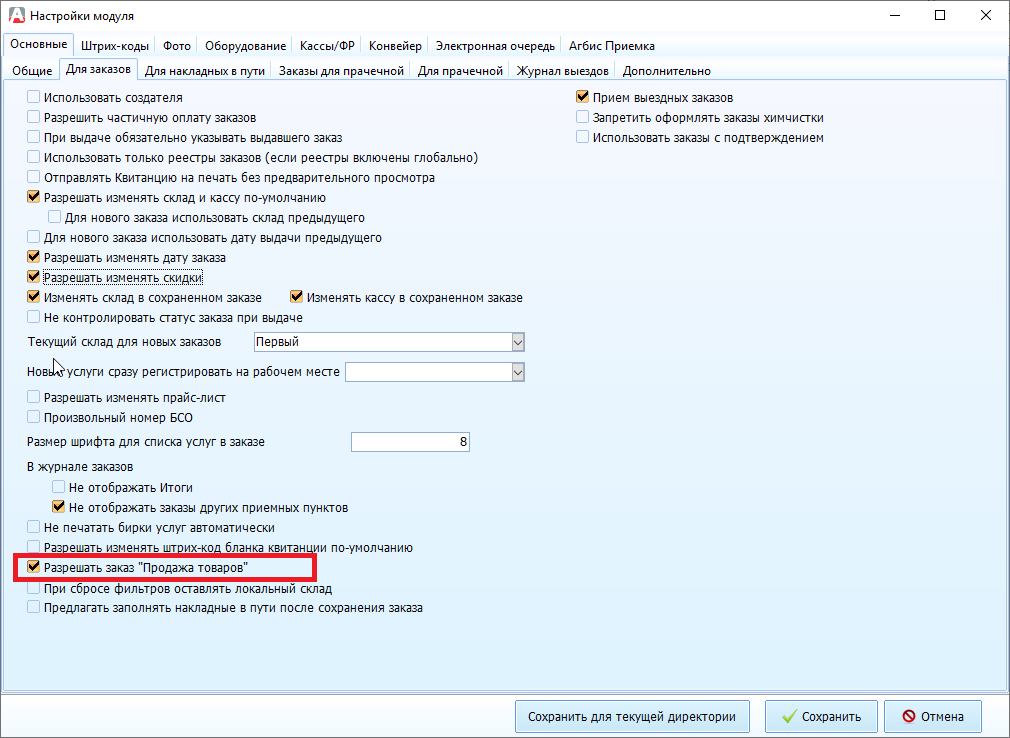Image resolution: width=1010 pixels, height=738 pixels.
Task: Check Не отображать Итоги
Action: [x=59, y=487]
